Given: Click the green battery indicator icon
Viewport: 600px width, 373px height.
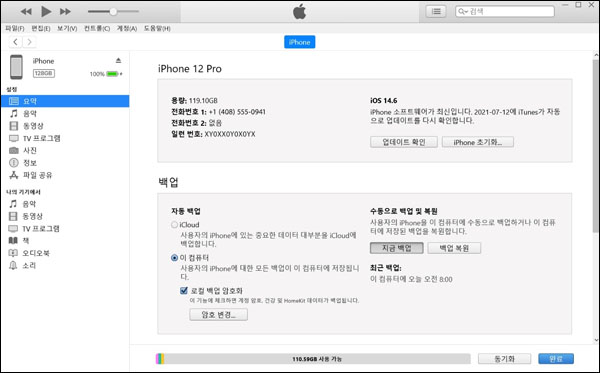Looking at the screenshot, I should pyautogui.click(x=112, y=74).
